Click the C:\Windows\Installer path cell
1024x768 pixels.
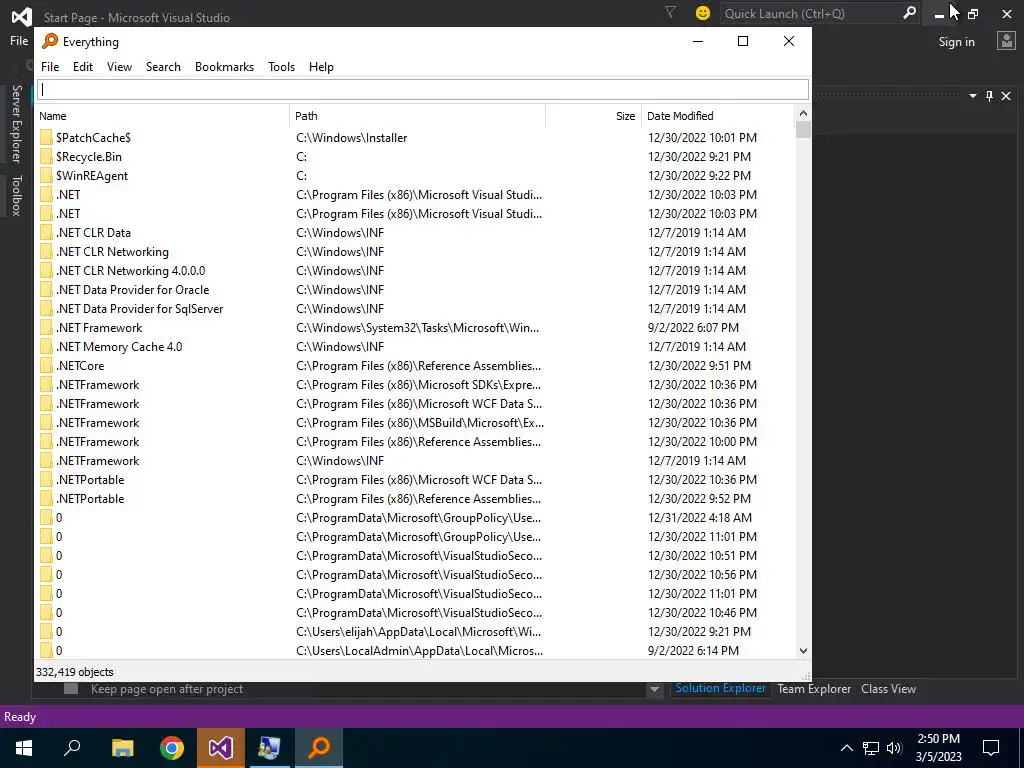point(351,138)
